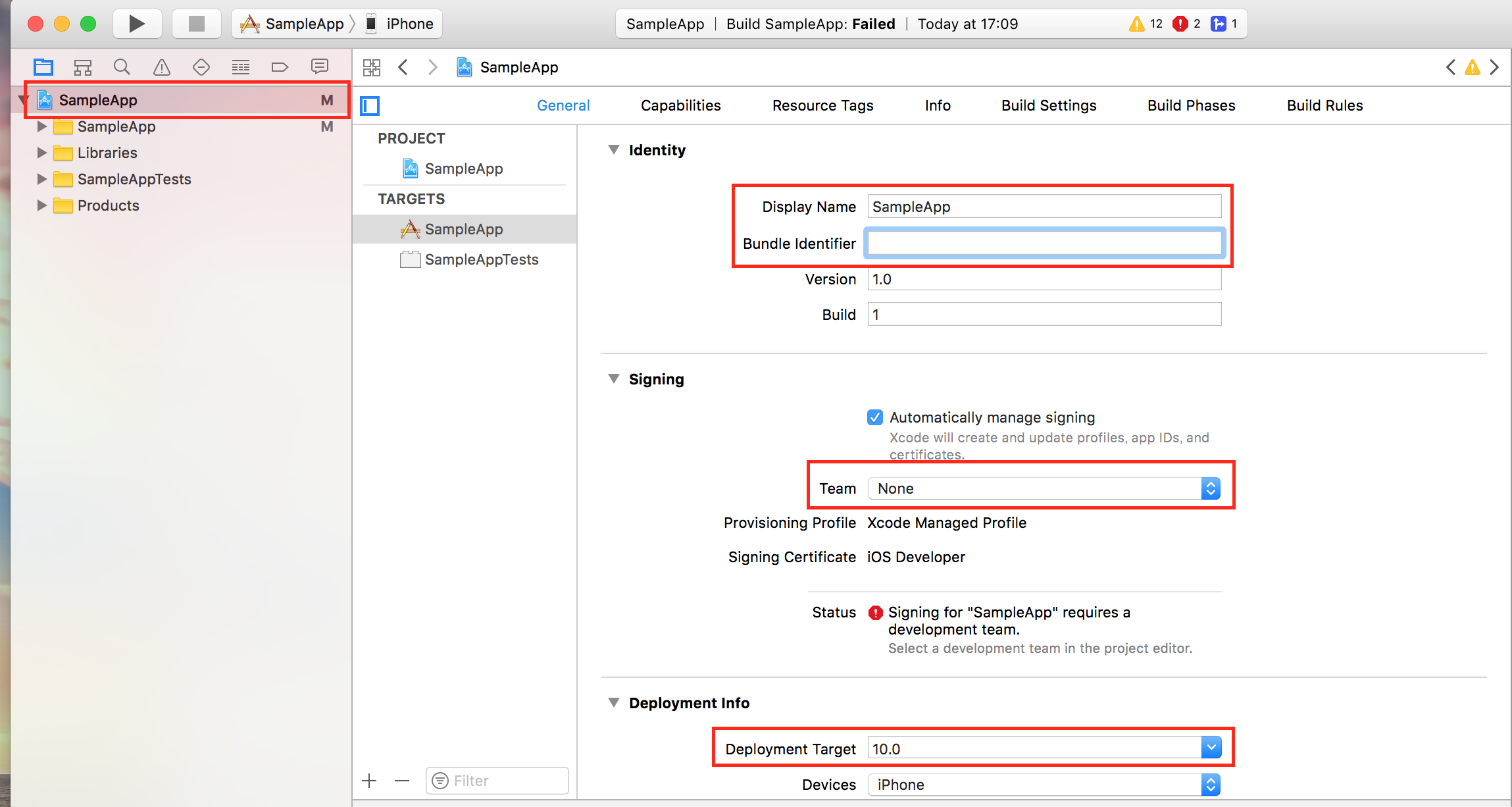Click the Stop button in toolbar
1512x807 pixels.
coord(196,24)
